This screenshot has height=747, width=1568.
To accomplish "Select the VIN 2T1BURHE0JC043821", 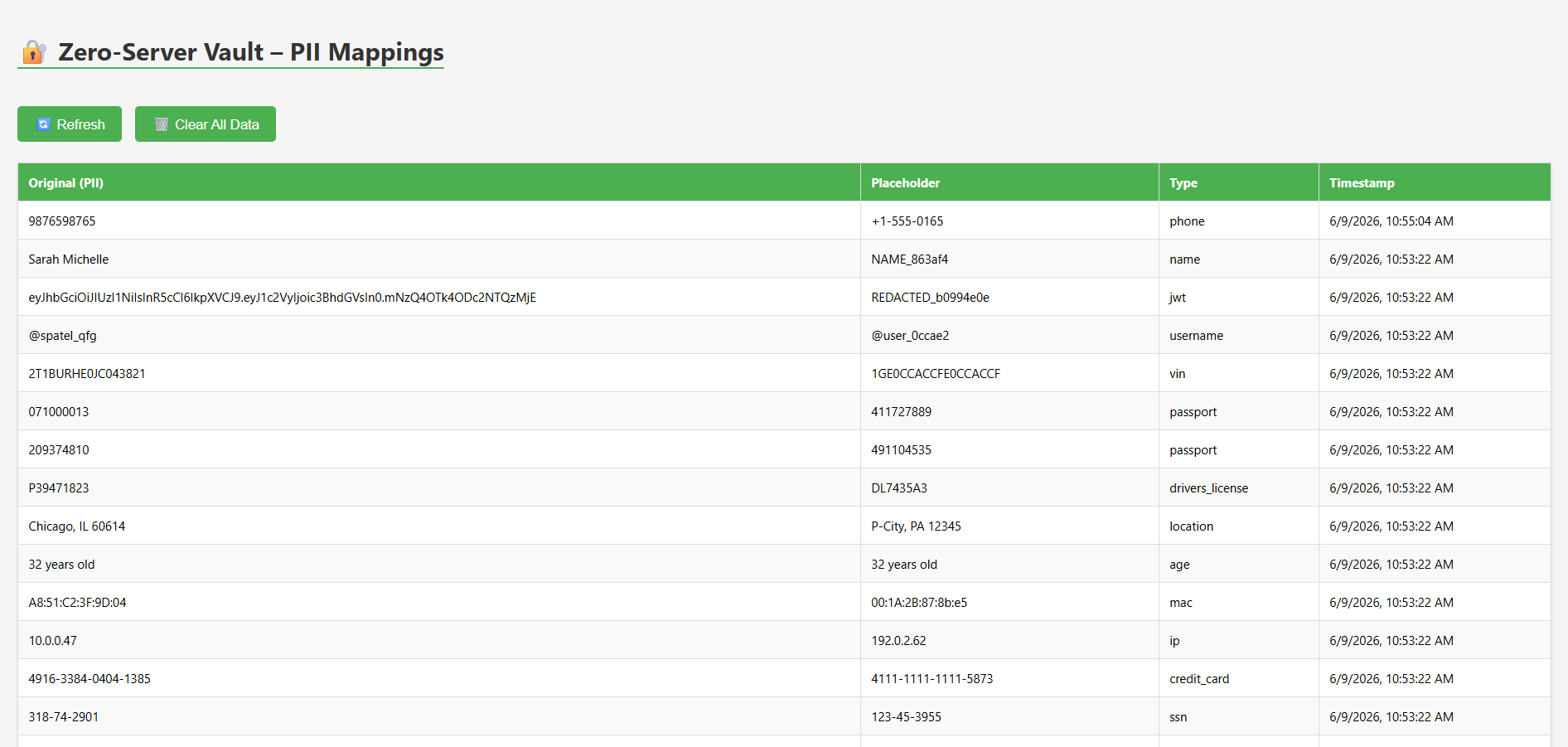I will click(87, 374).
